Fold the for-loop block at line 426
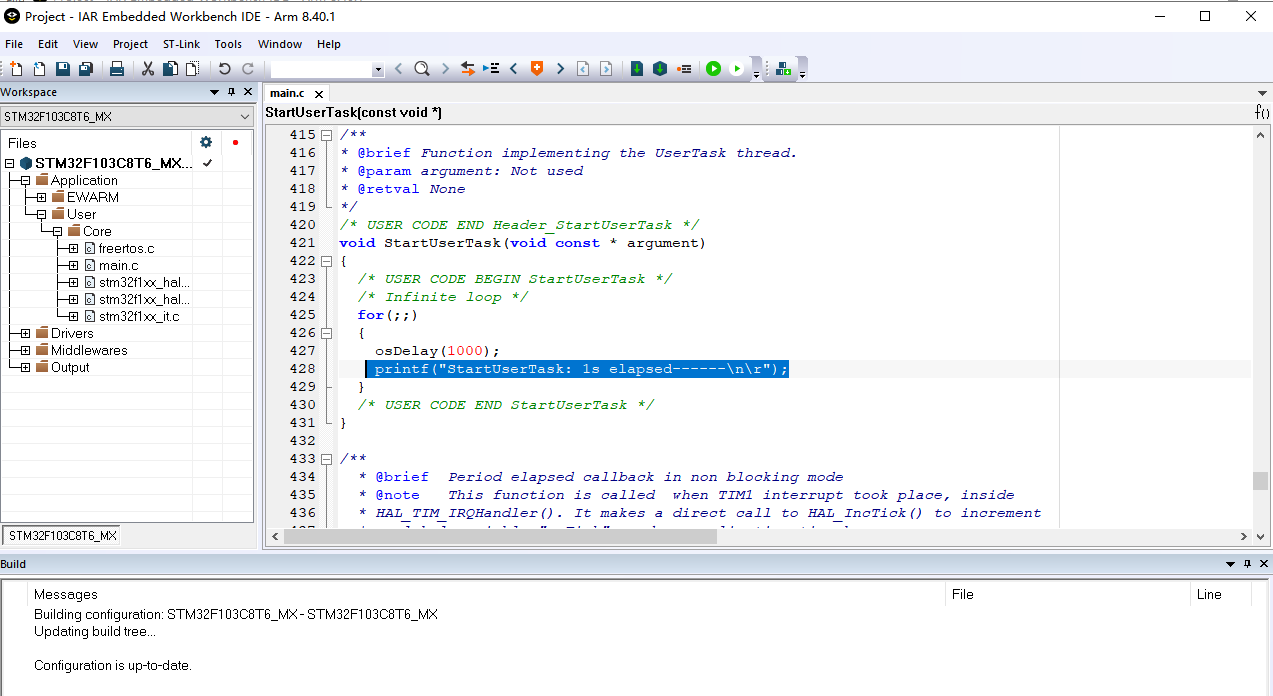 326,333
